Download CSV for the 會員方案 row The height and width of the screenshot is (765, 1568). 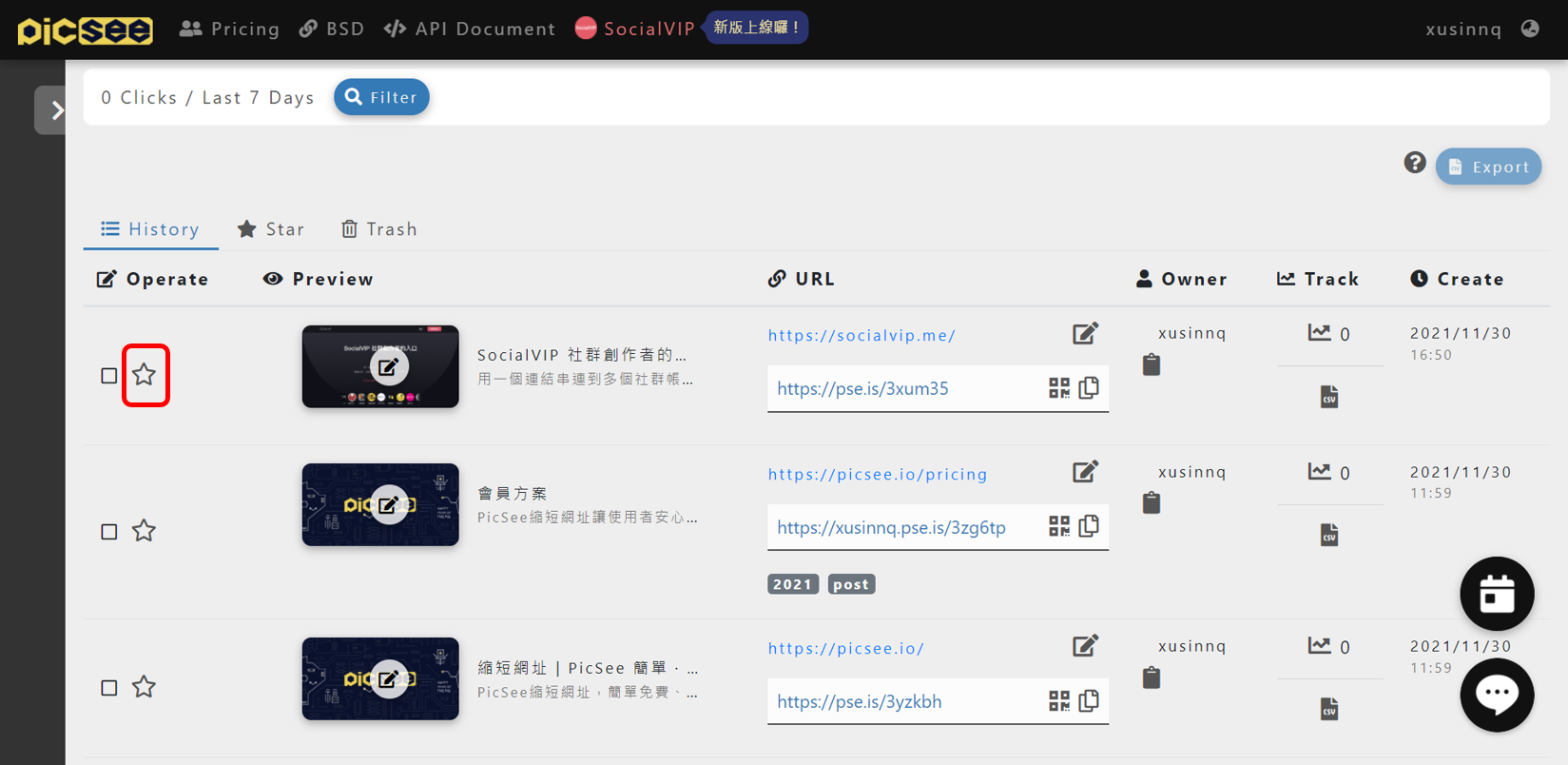pyautogui.click(x=1329, y=535)
